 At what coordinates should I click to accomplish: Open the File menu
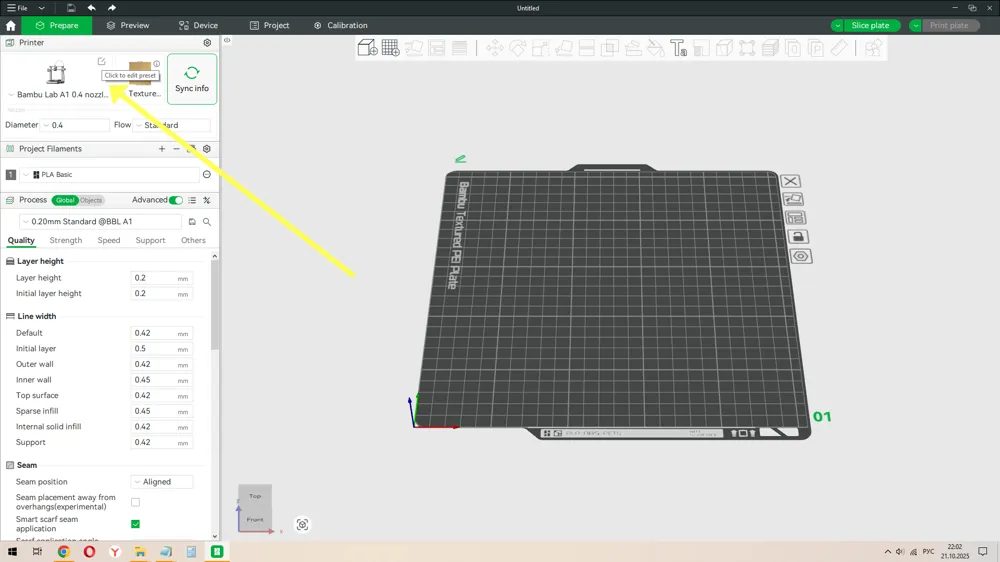point(17,8)
